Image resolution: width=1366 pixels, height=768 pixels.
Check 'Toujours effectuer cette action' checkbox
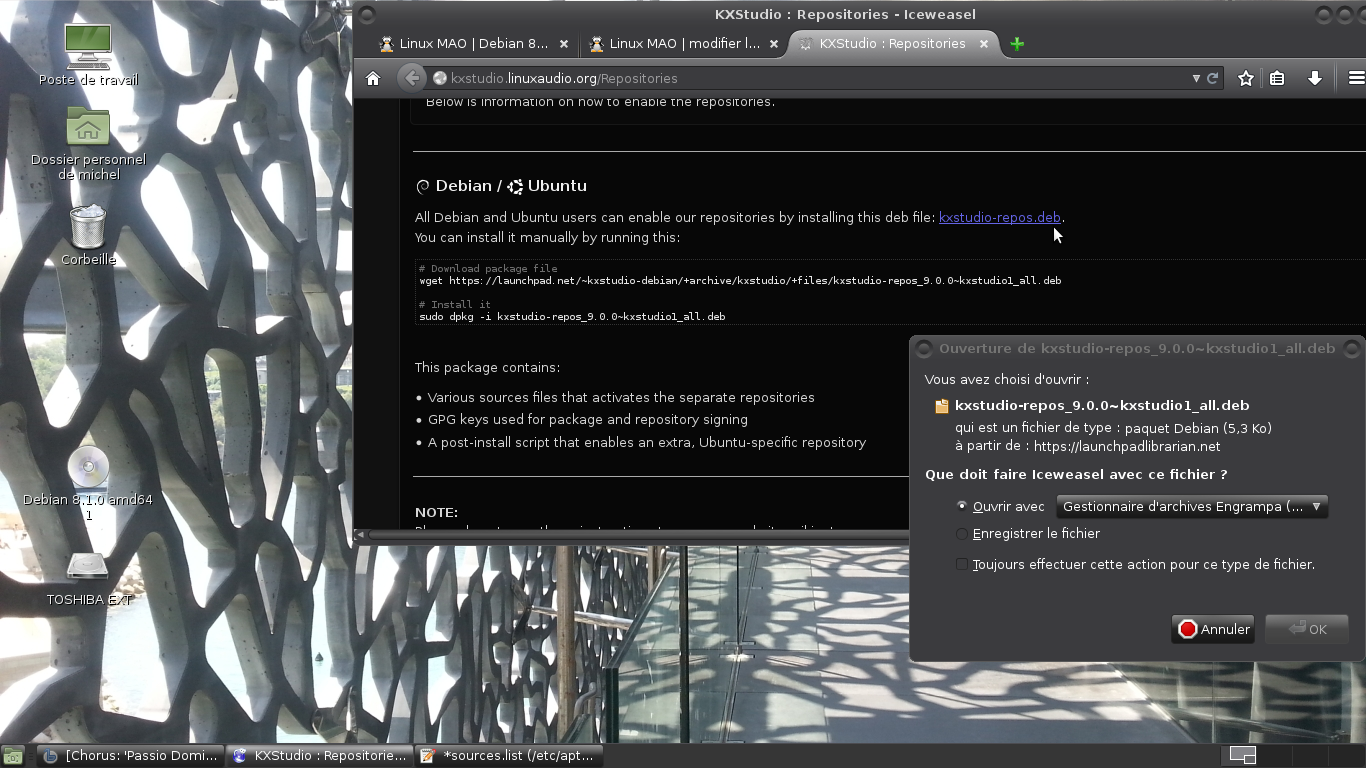[962, 565]
